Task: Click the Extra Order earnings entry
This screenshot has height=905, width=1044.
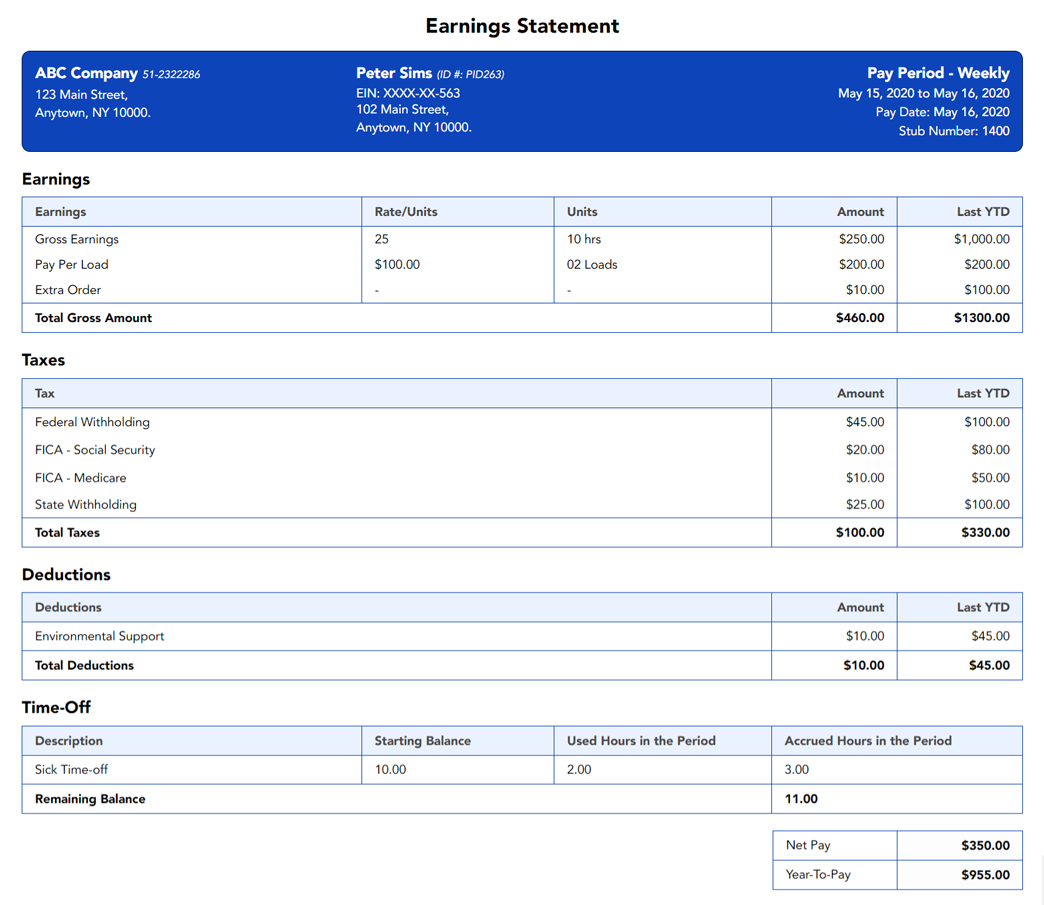Action: (67, 289)
